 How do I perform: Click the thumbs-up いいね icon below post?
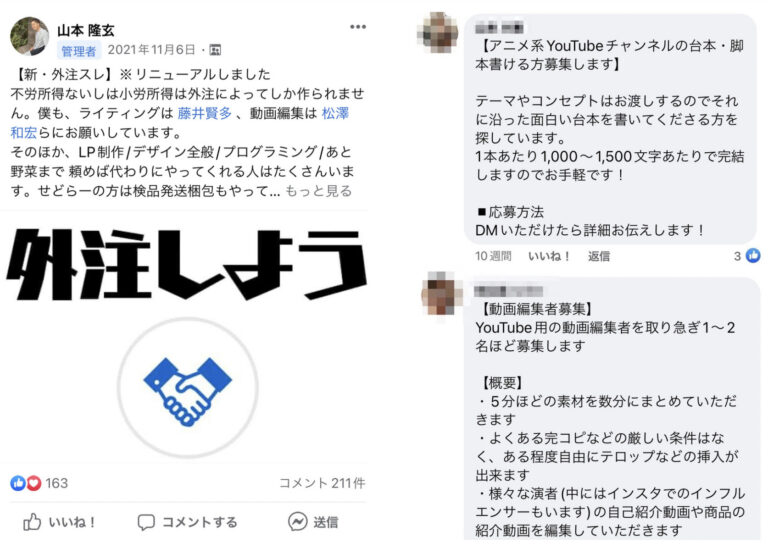tap(32, 522)
